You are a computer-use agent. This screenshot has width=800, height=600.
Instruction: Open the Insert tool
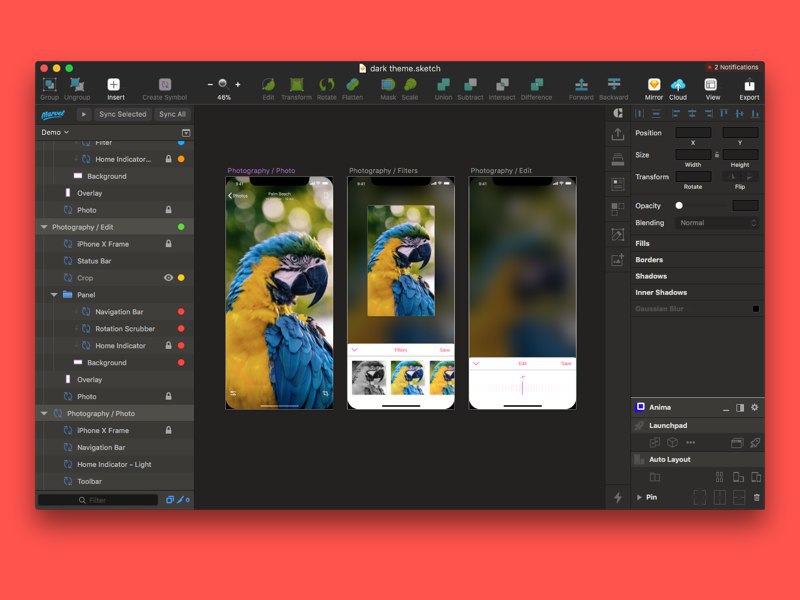point(114,84)
